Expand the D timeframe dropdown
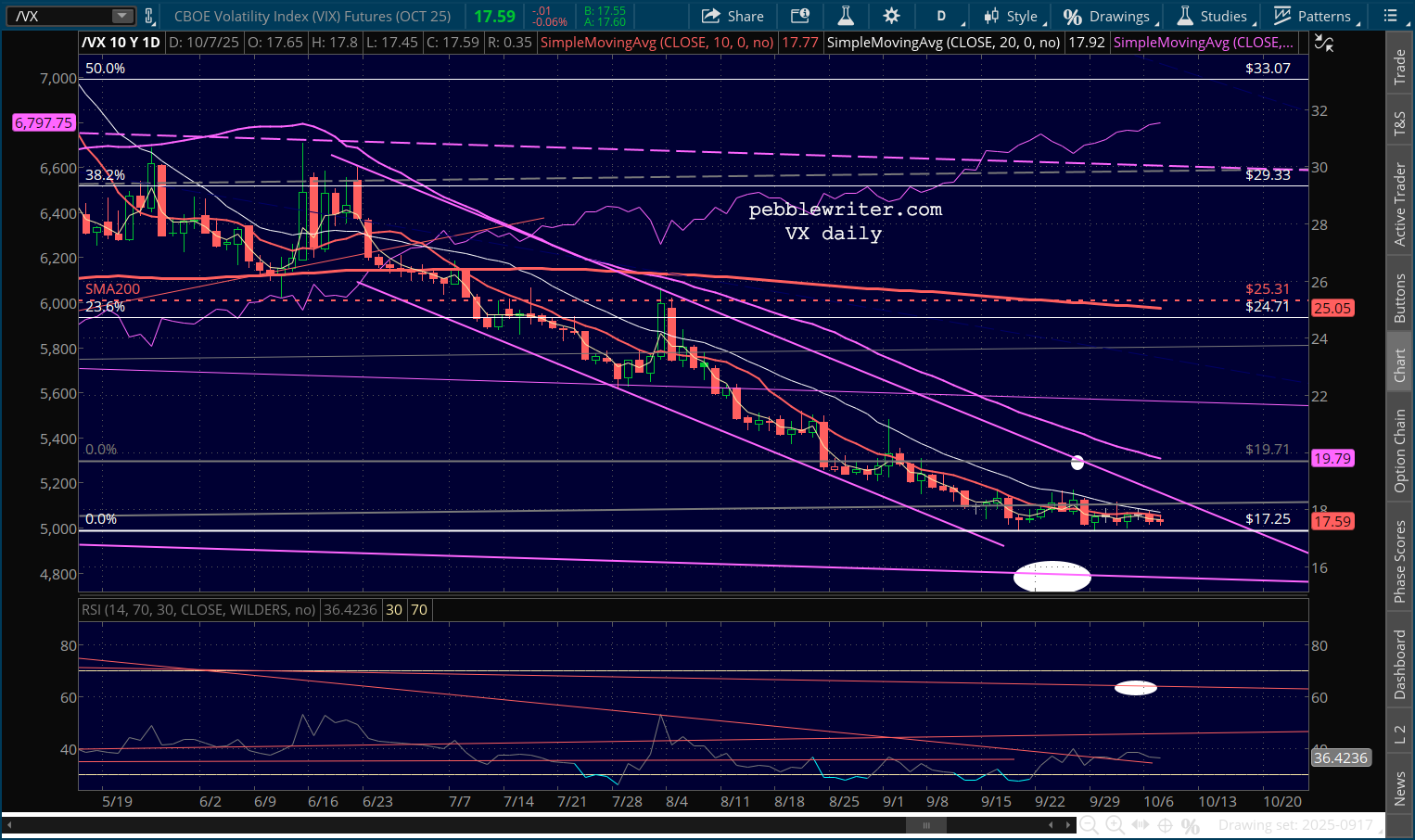 click(946, 16)
